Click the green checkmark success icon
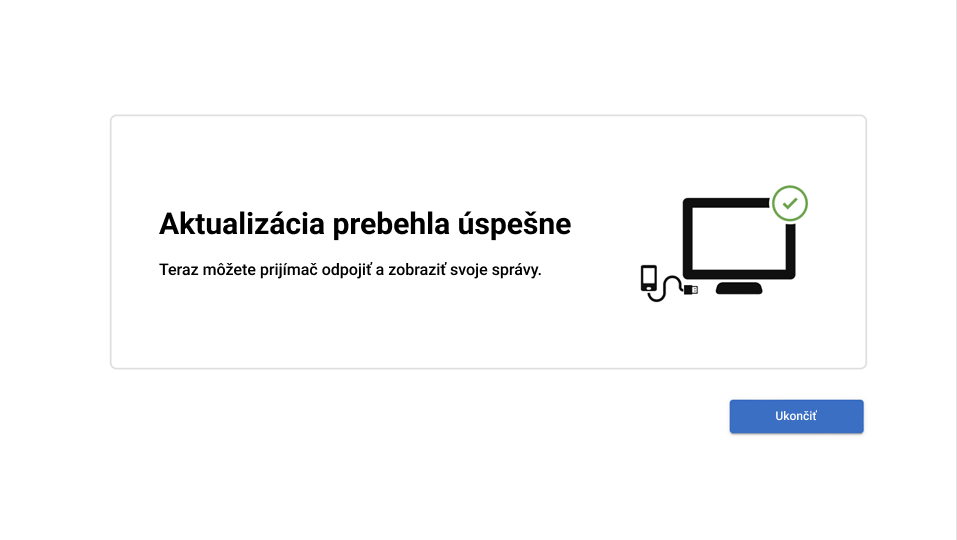Screen dimensions: 957x540 (x=790, y=203)
